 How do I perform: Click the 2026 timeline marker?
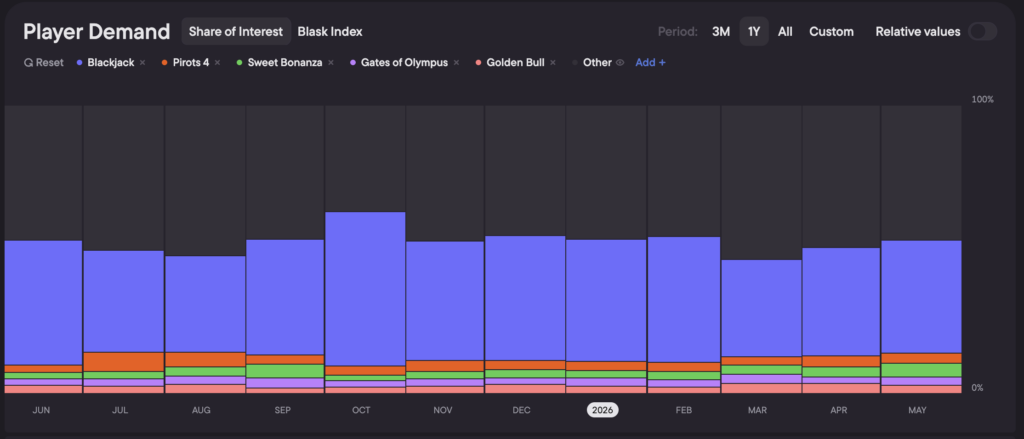pos(602,410)
